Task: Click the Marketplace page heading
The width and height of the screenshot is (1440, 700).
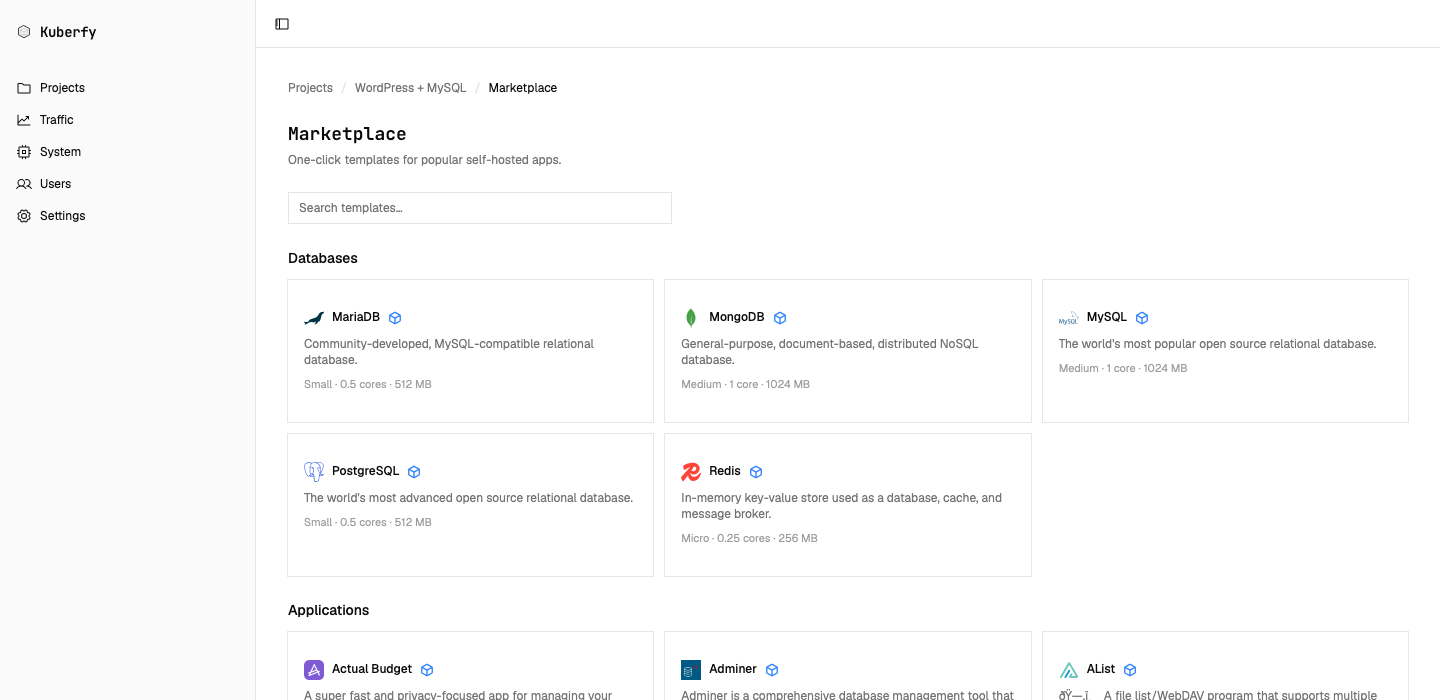Action: tap(347, 134)
